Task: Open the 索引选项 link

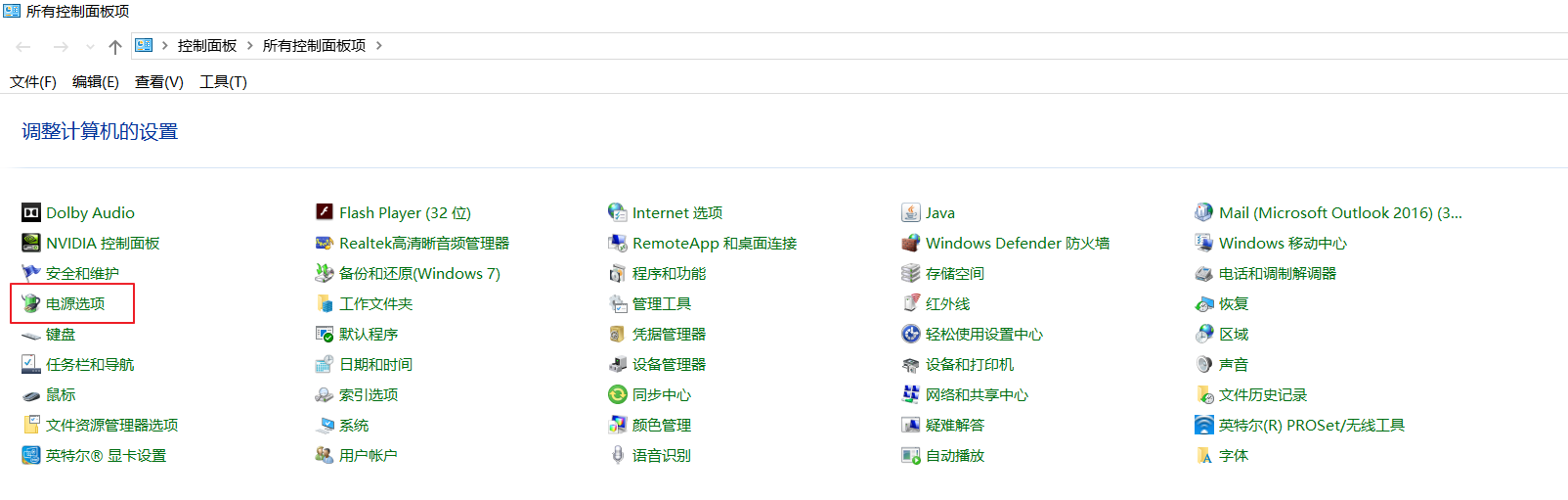Action: [x=369, y=395]
